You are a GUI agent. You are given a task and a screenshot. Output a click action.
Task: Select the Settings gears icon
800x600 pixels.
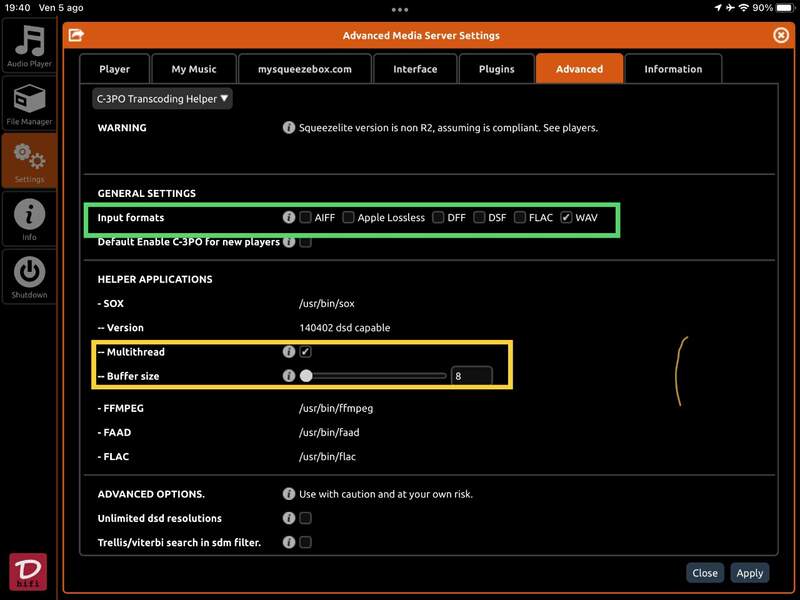[29, 160]
